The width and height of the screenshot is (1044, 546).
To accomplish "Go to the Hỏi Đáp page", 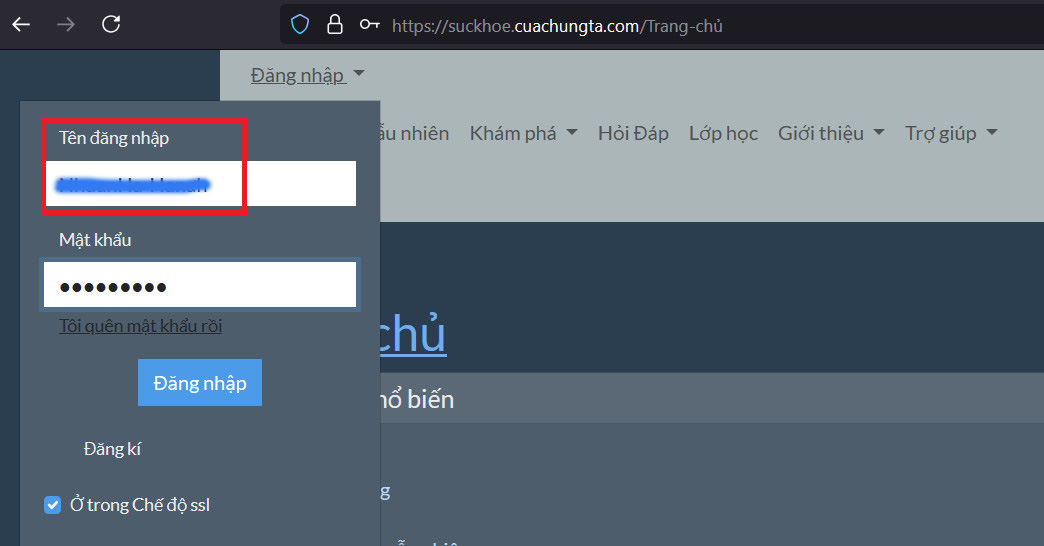I will 633,133.
